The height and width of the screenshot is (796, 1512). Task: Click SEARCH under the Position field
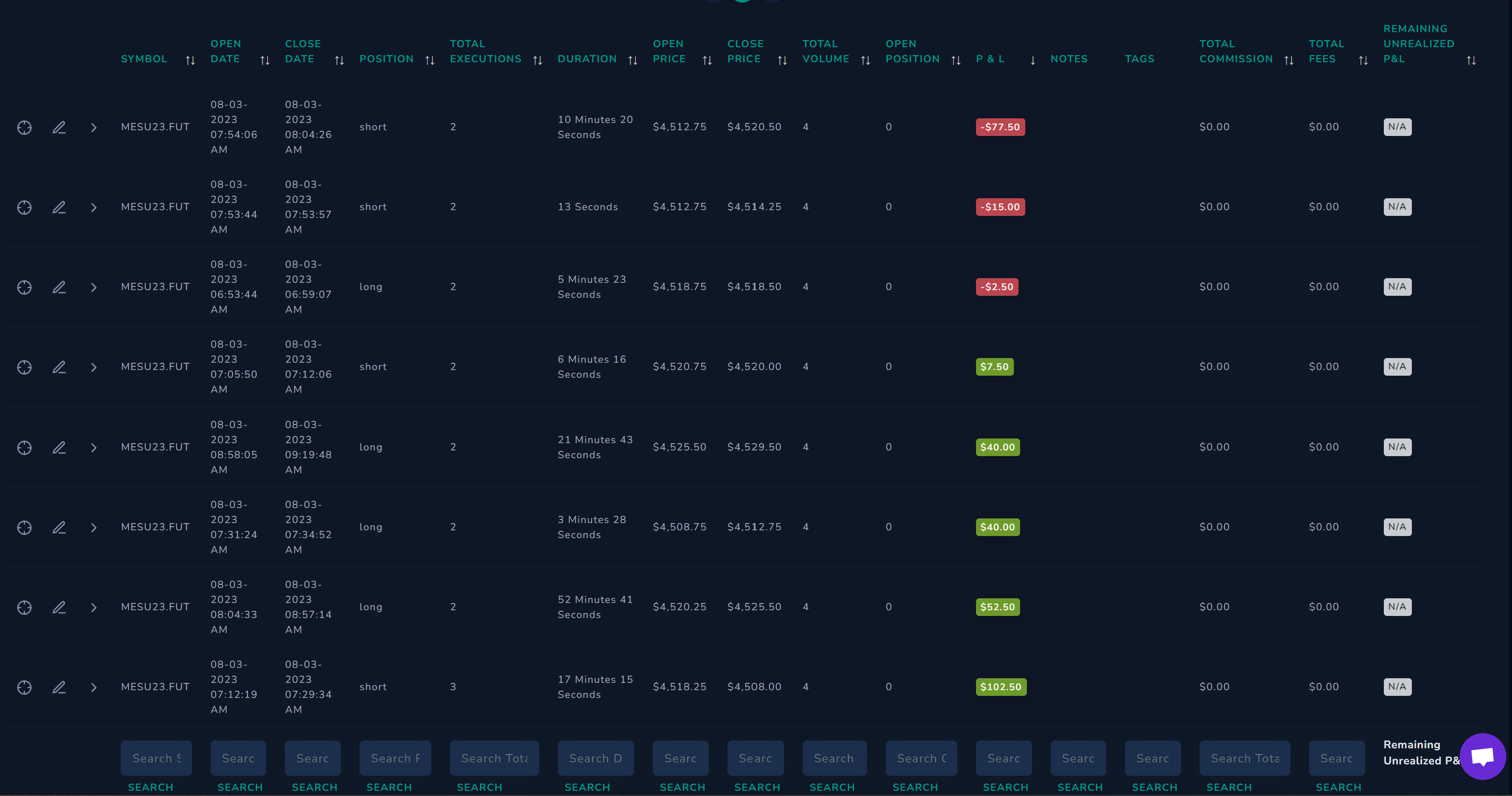(x=389, y=787)
